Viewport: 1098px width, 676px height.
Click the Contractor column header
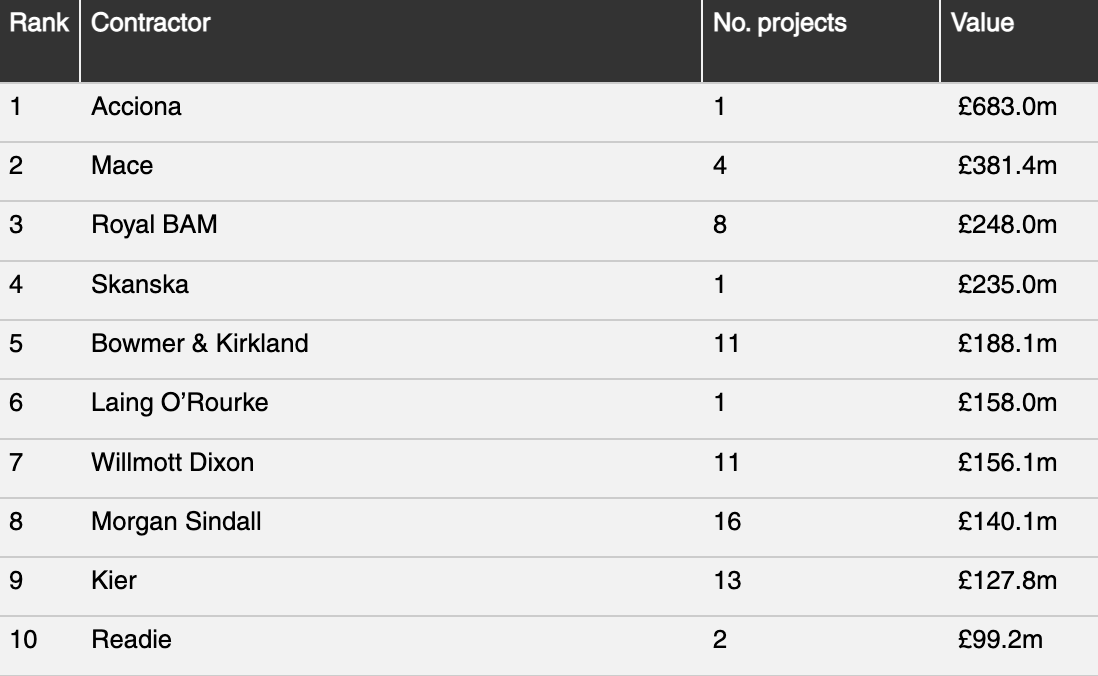pyautogui.click(x=151, y=23)
